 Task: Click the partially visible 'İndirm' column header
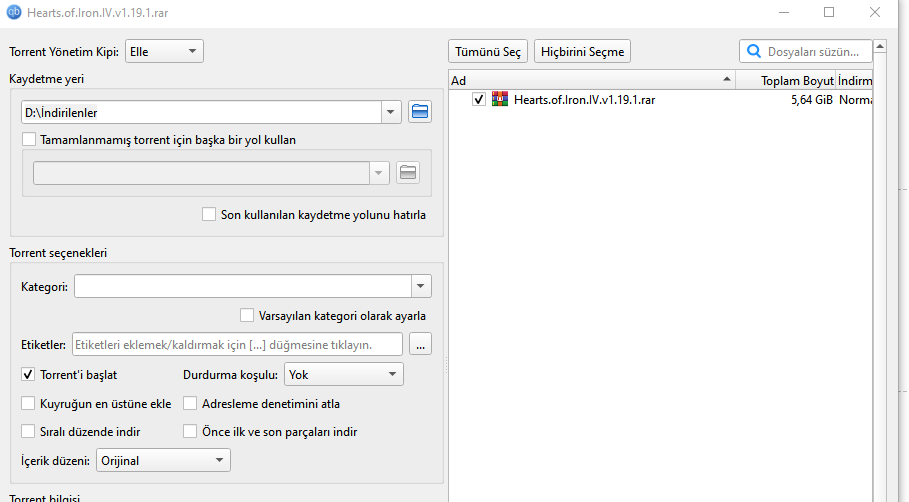click(855, 80)
